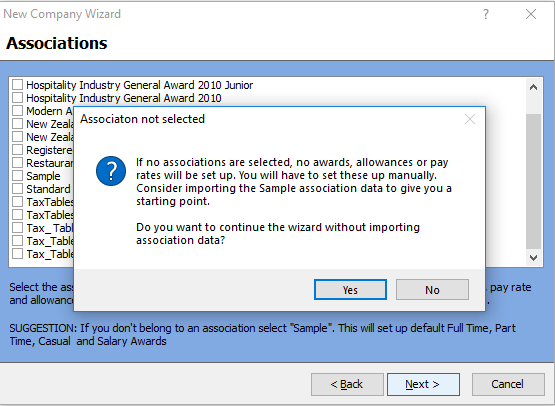Viewport: 555px width, 406px height.
Task: Click the list scrollbar down arrow
Action: (533, 258)
